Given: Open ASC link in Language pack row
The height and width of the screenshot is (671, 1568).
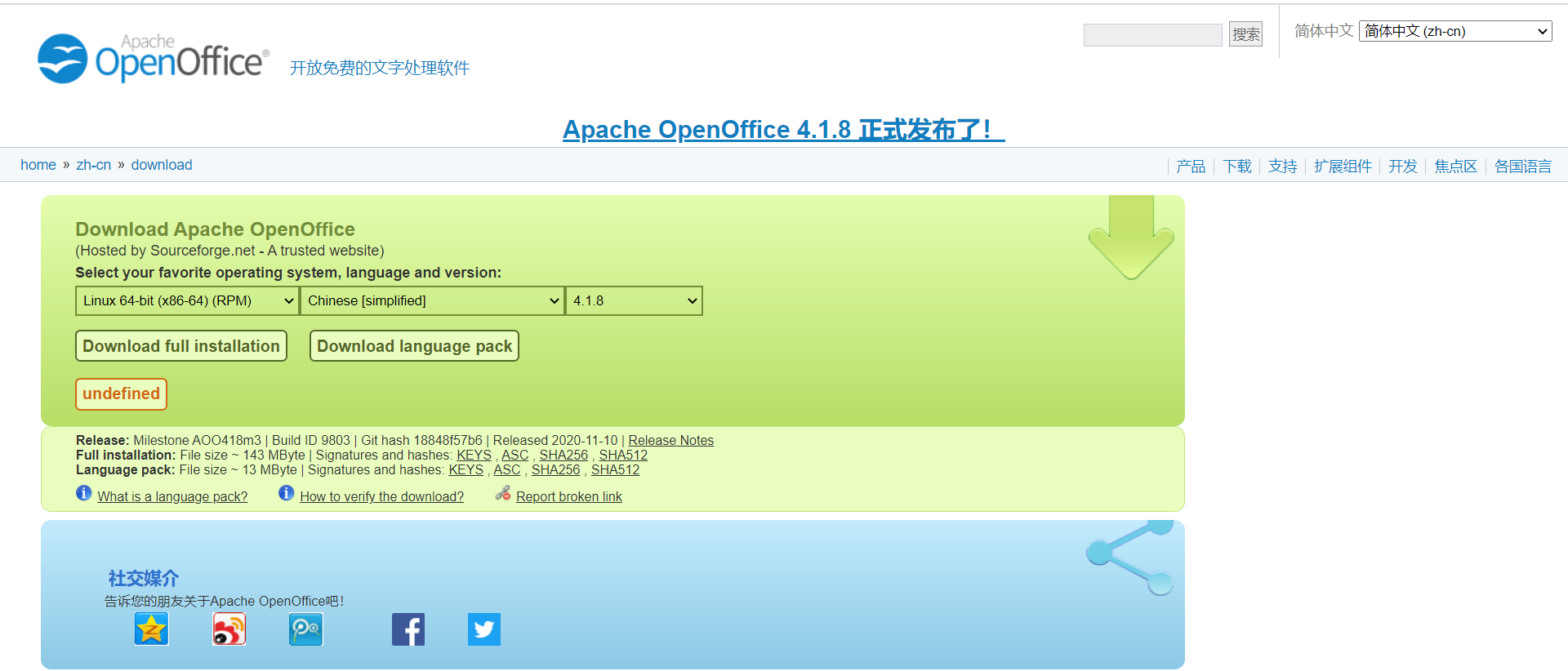Looking at the screenshot, I should [506, 470].
